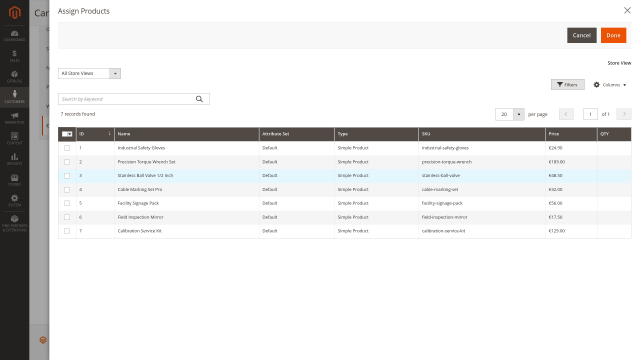Sort by the Price column header

tap(571, 134)
